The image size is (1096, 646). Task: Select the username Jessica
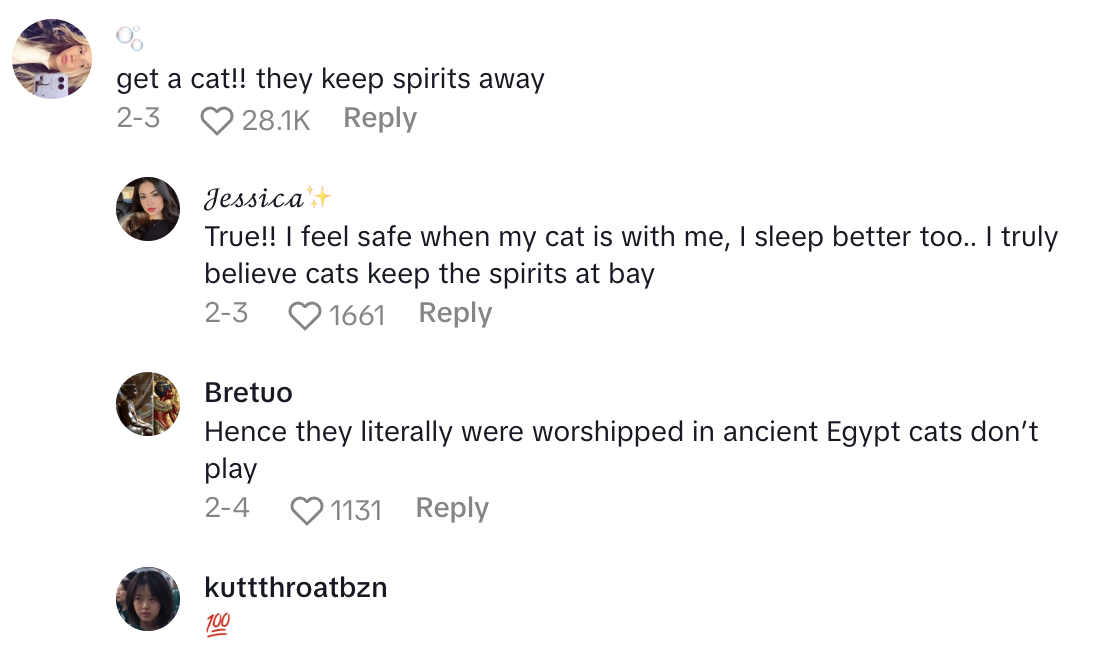pyautogui.click(x=249, y=197)
